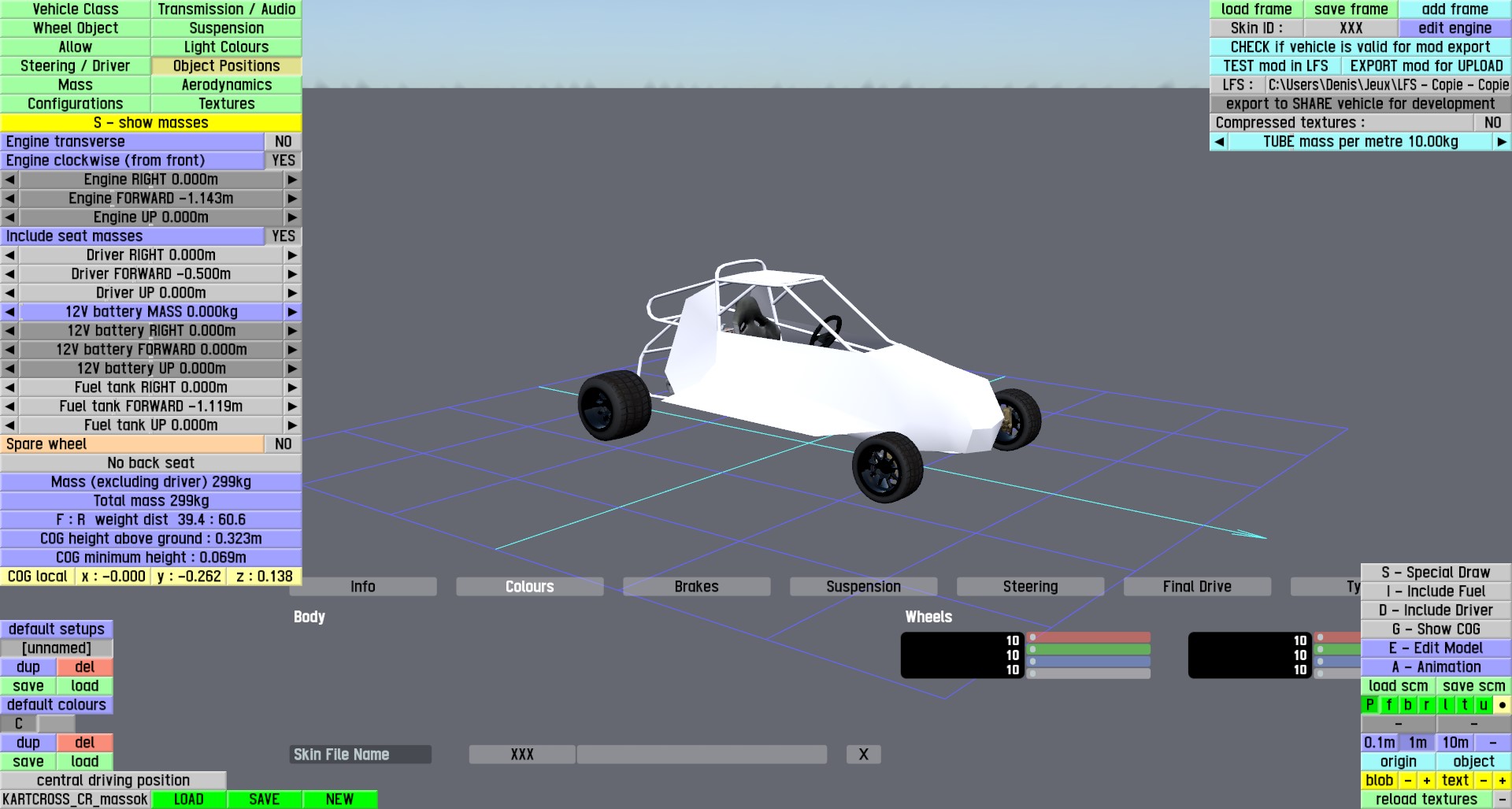1512x809 pixels.
Task: Open the Brakes setup tab
Action: tap(697, 587)
